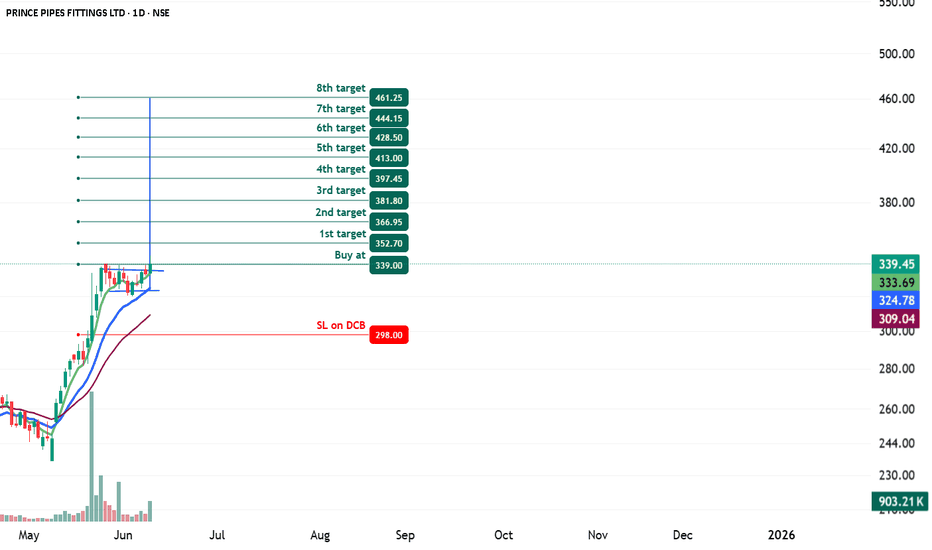Select the 5th target 413.00 tag

coord(389,158)
